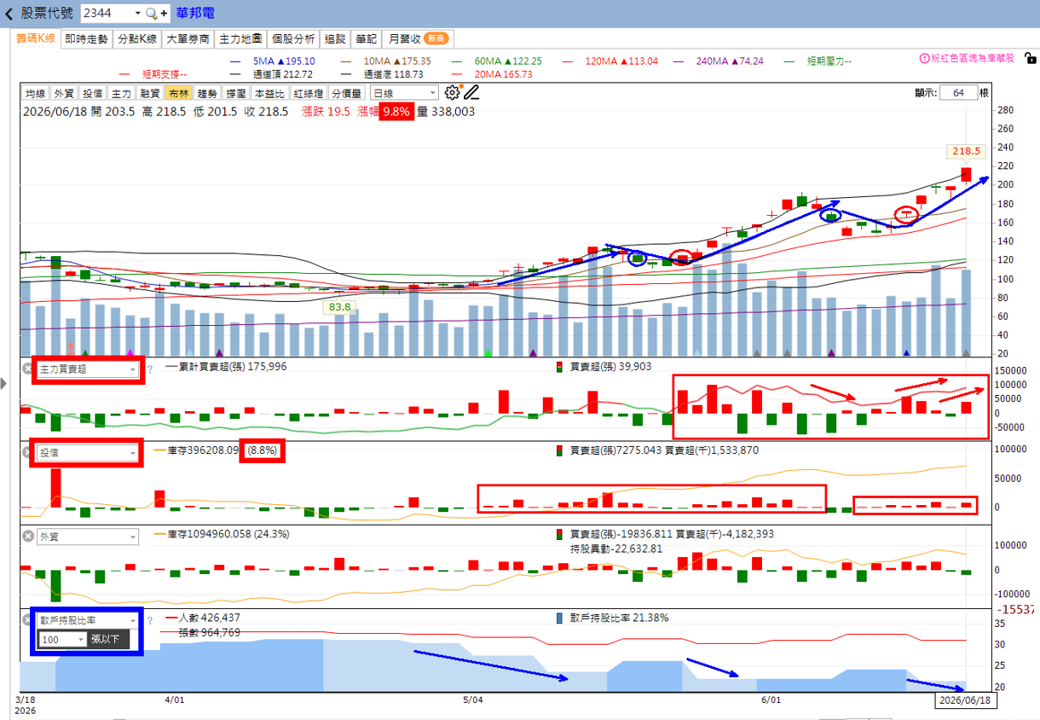Click help question mark beside 主力買賣超
The height and width of the screenshot is (720, 1040).
(150, 369)
